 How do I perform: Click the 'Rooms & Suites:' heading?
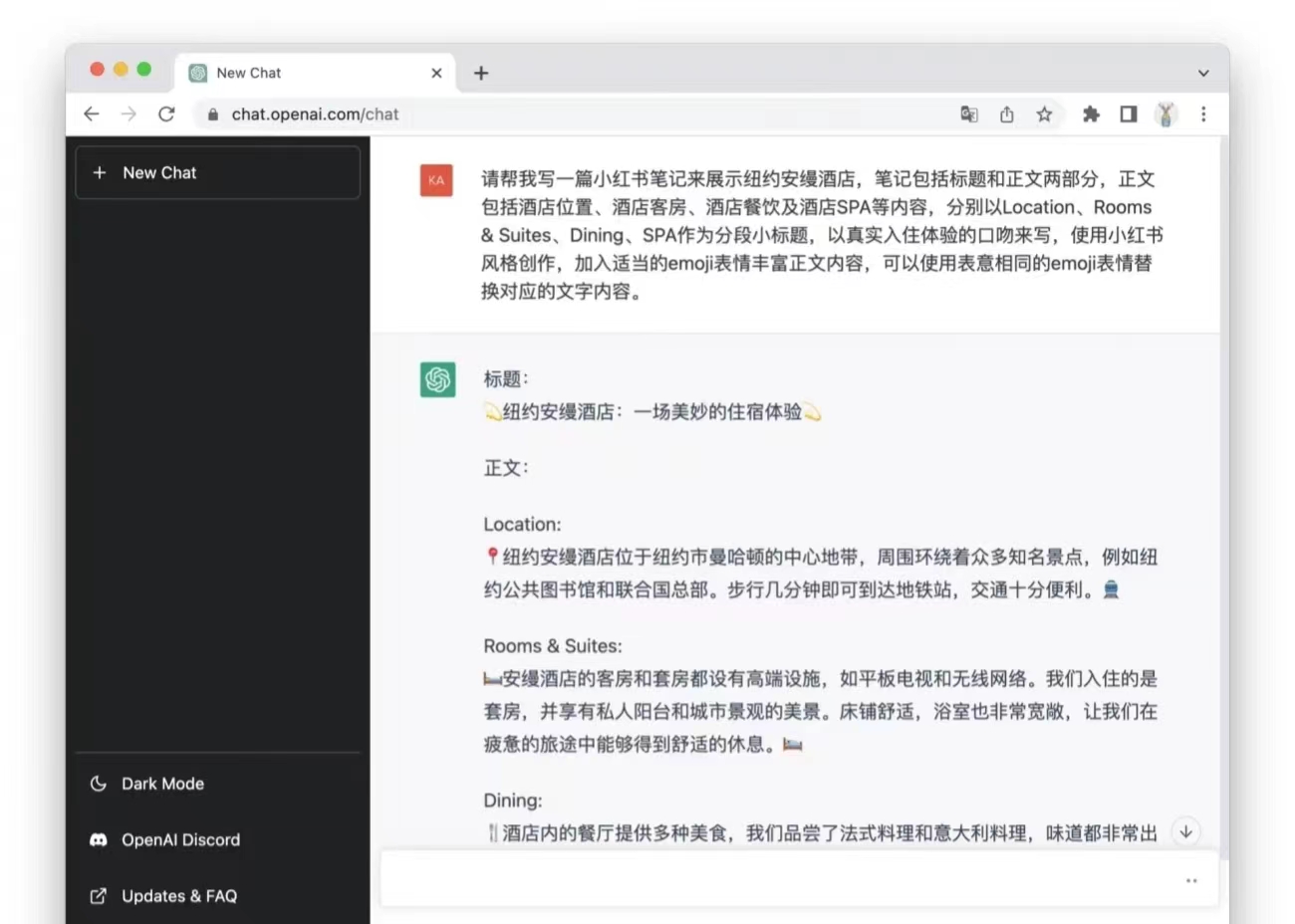pos(553,646)
